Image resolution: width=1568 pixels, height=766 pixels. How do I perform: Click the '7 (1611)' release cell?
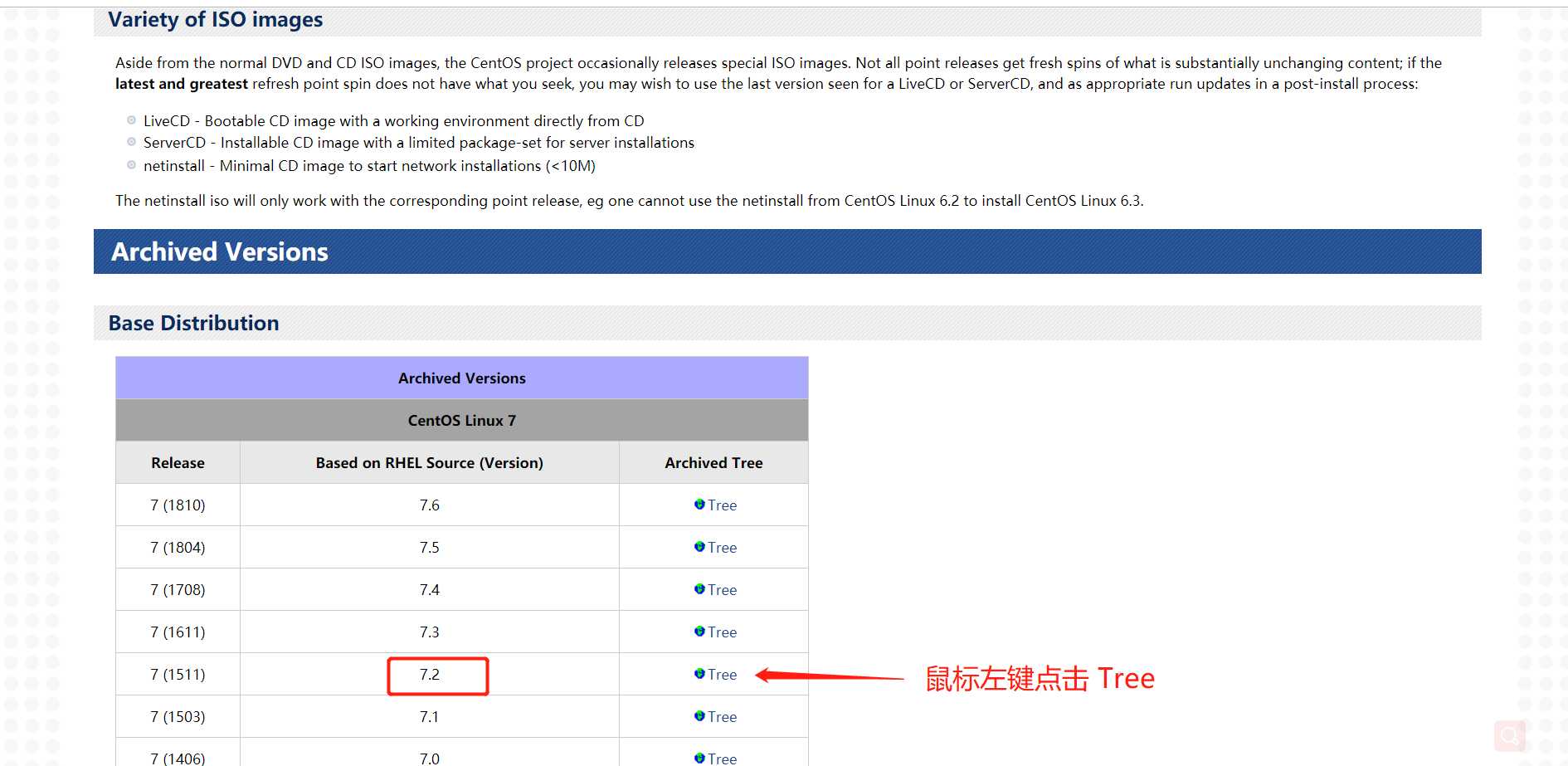tap(178, 632)
